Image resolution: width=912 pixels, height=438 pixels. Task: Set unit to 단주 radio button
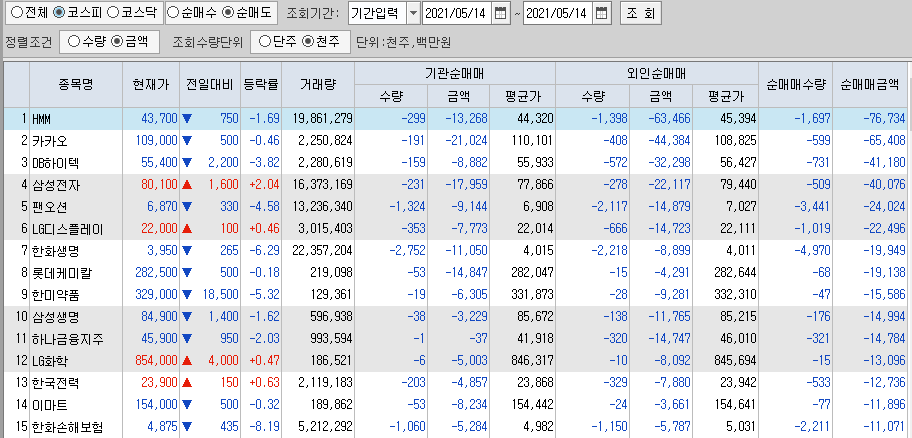(265, 41)
